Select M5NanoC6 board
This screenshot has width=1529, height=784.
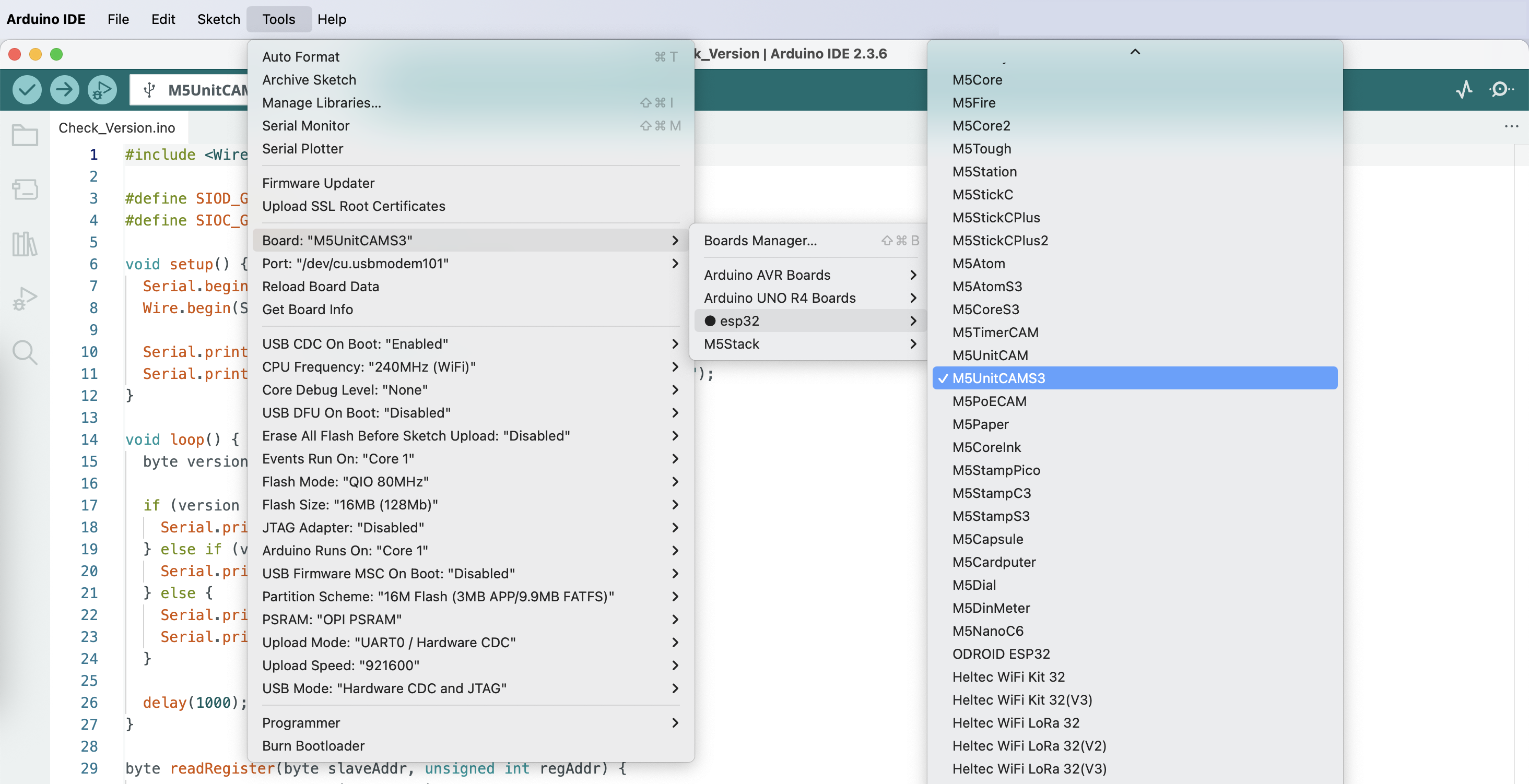click(x=1135, y=631)
